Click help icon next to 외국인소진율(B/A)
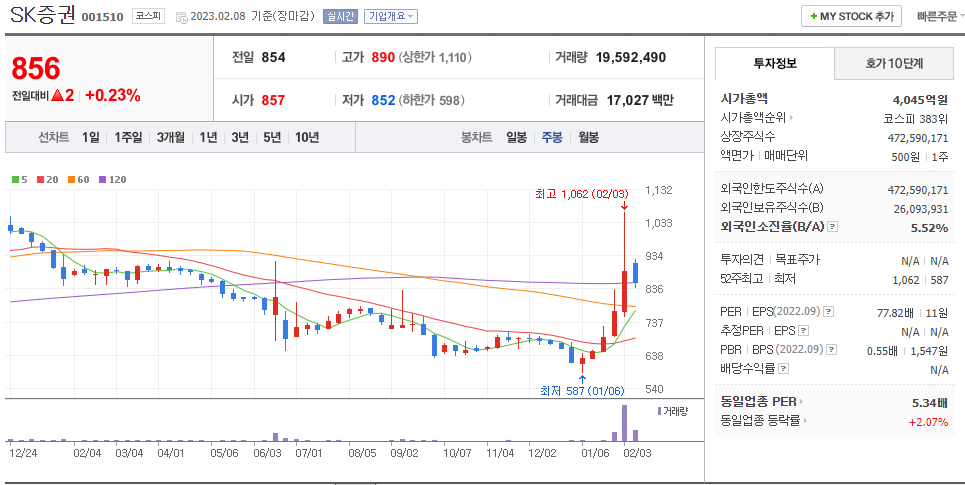The width and height of the screenshot is (965, 485). tap(832, 227)
